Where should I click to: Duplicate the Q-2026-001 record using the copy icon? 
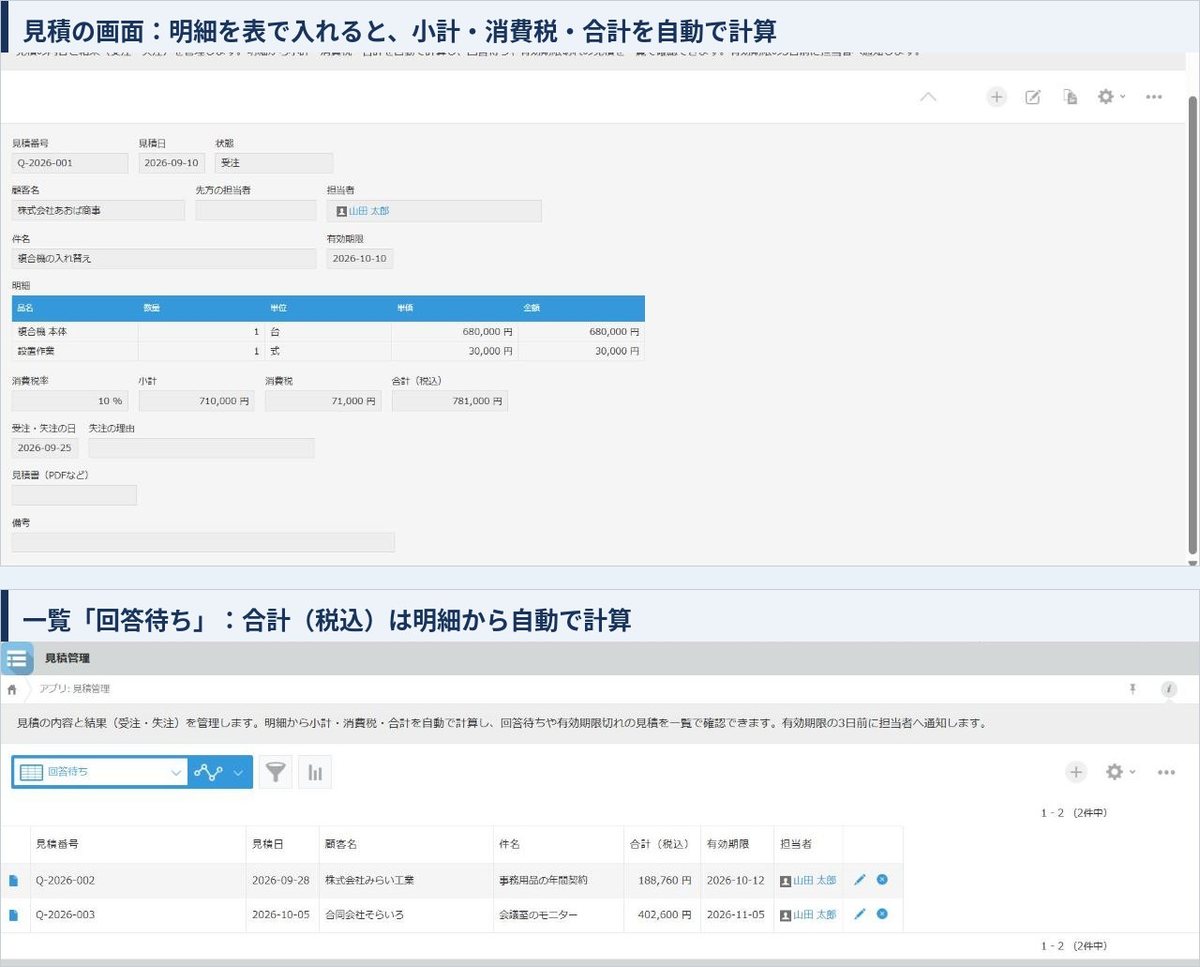pos(1070,97)
